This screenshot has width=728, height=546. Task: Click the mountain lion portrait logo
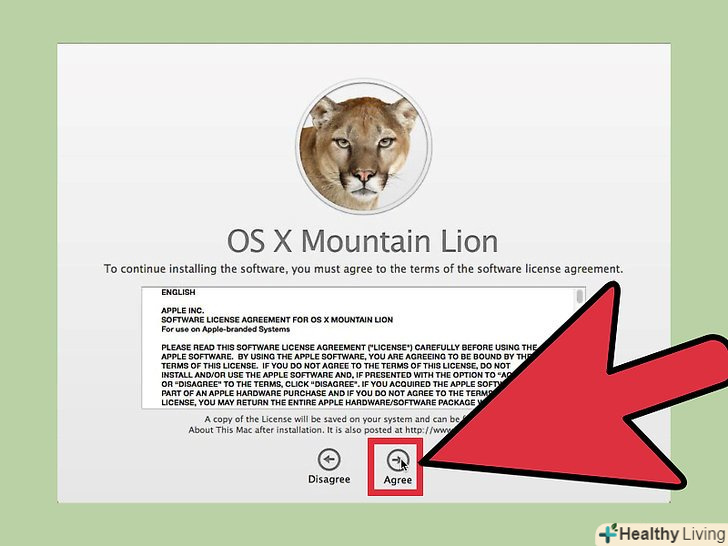(x=364, y=146)
